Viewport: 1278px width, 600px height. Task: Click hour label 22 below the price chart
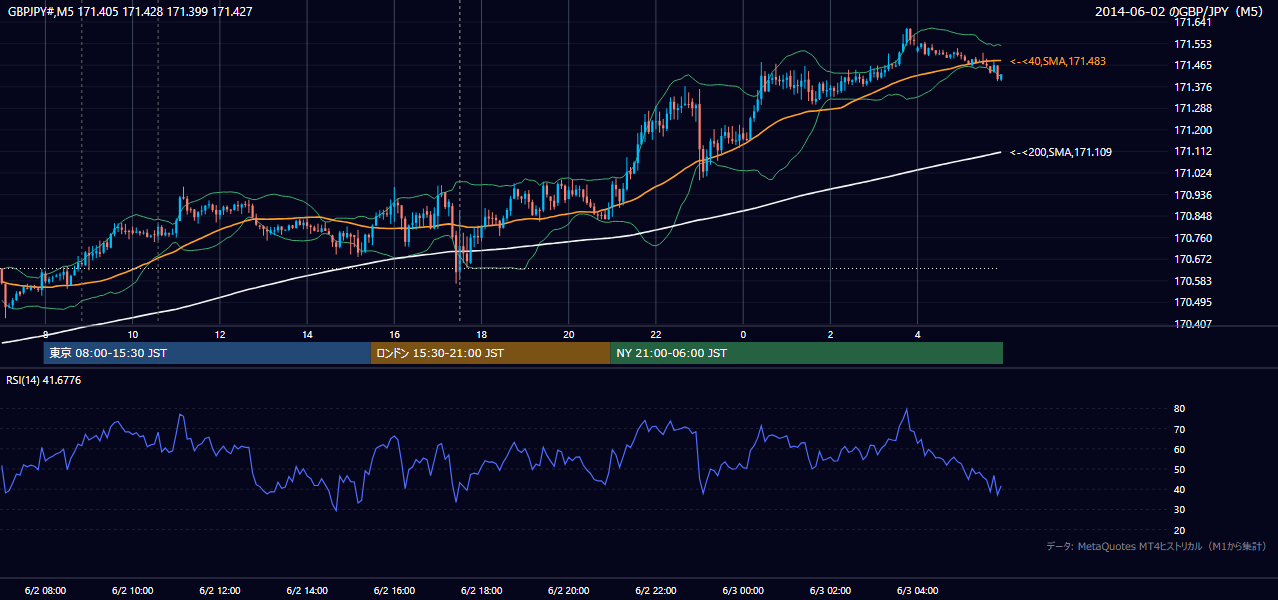pyautogui.click(x=656, y=334)
